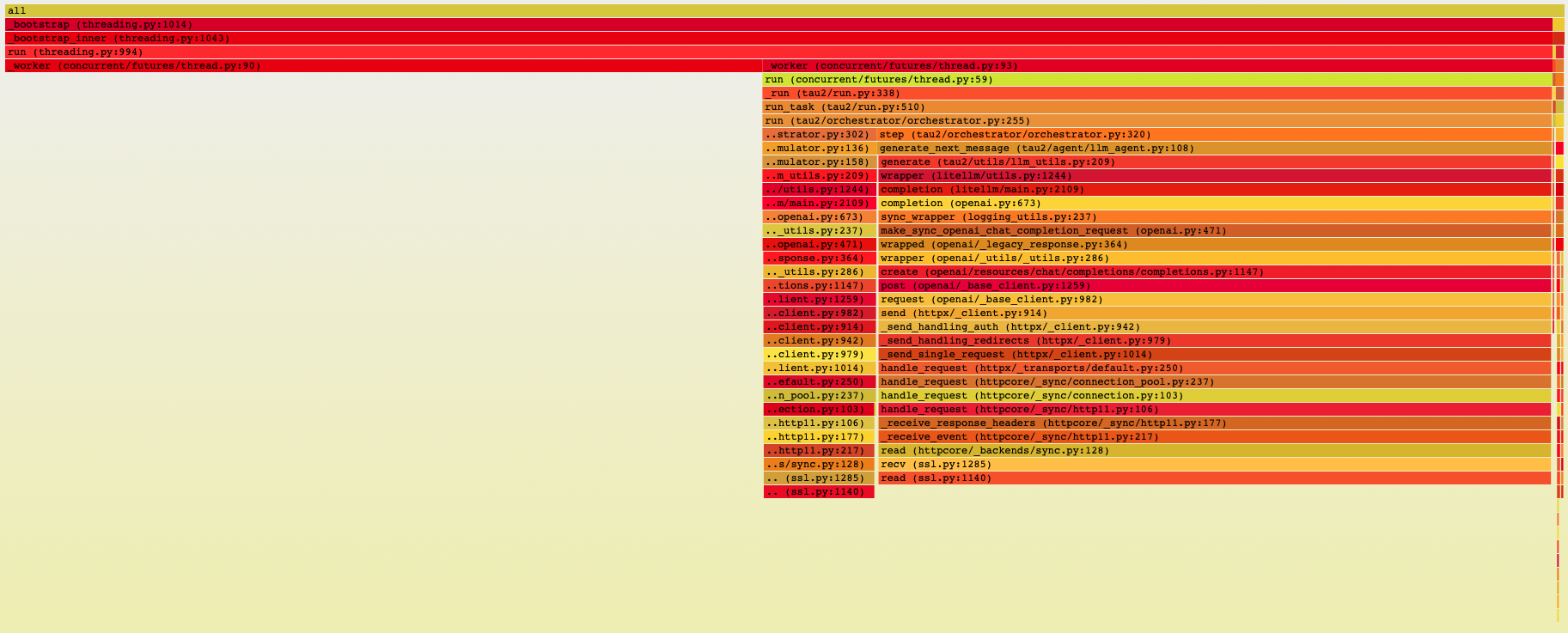Click the step orchestrator.py:320 frame
The image size is (1568, 633).
(1214, 134)
